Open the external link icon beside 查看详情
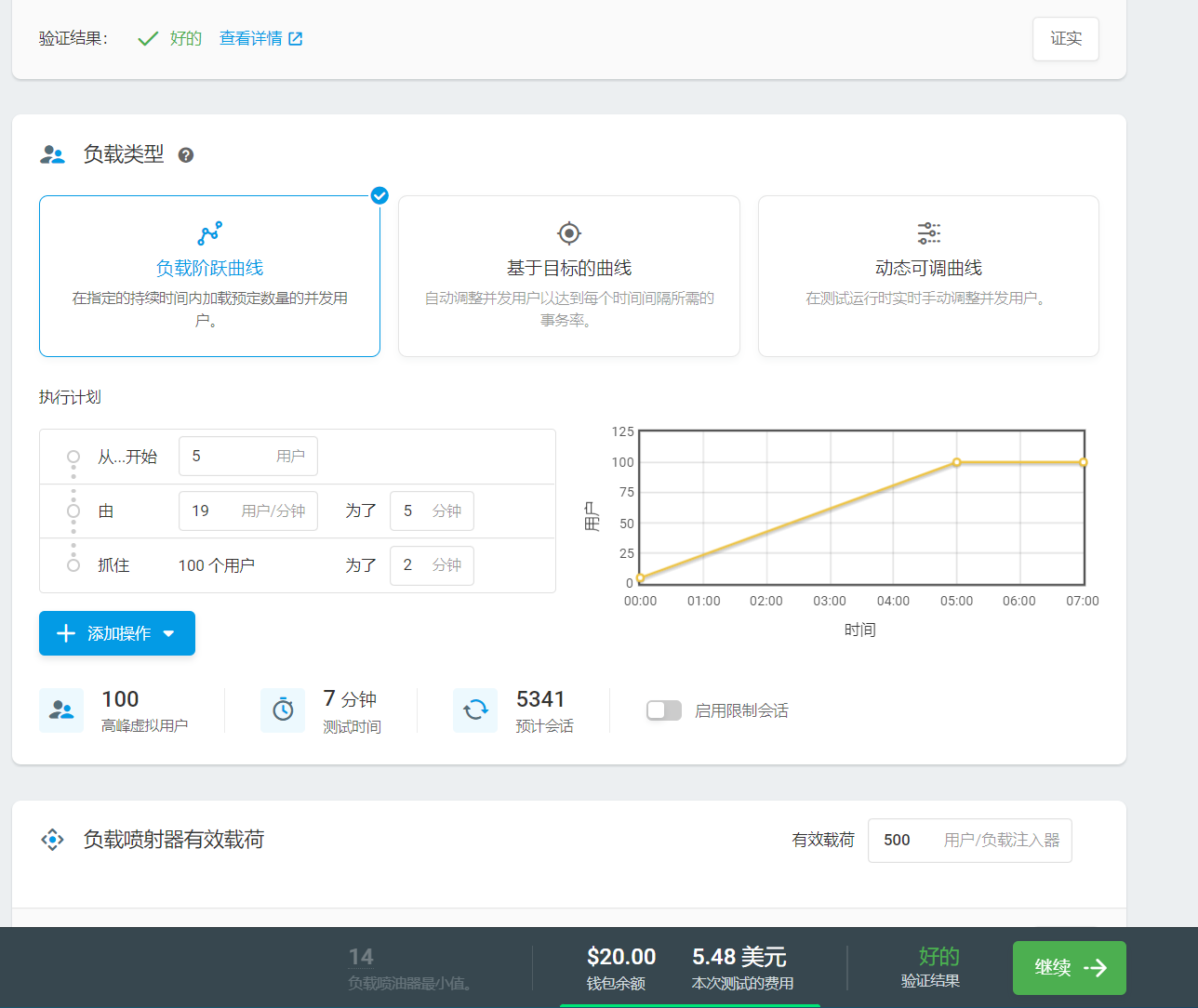Viewport: 1198px width, 1008px height. tap(296, 39)
